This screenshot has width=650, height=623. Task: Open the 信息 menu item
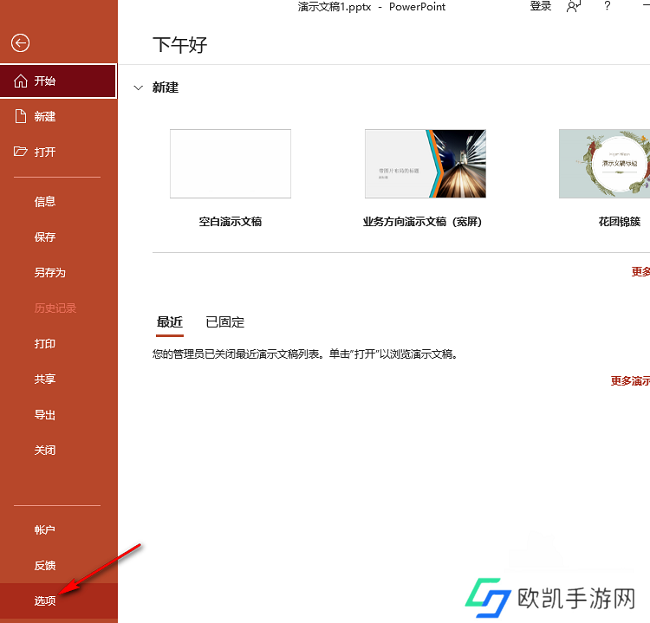(x=58, y=201)
